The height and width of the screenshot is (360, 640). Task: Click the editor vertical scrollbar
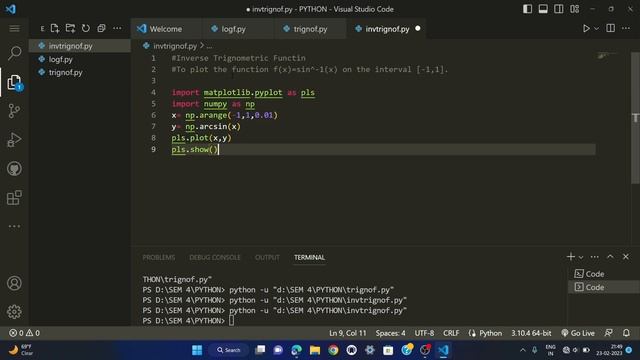click(x=635, y=118)
